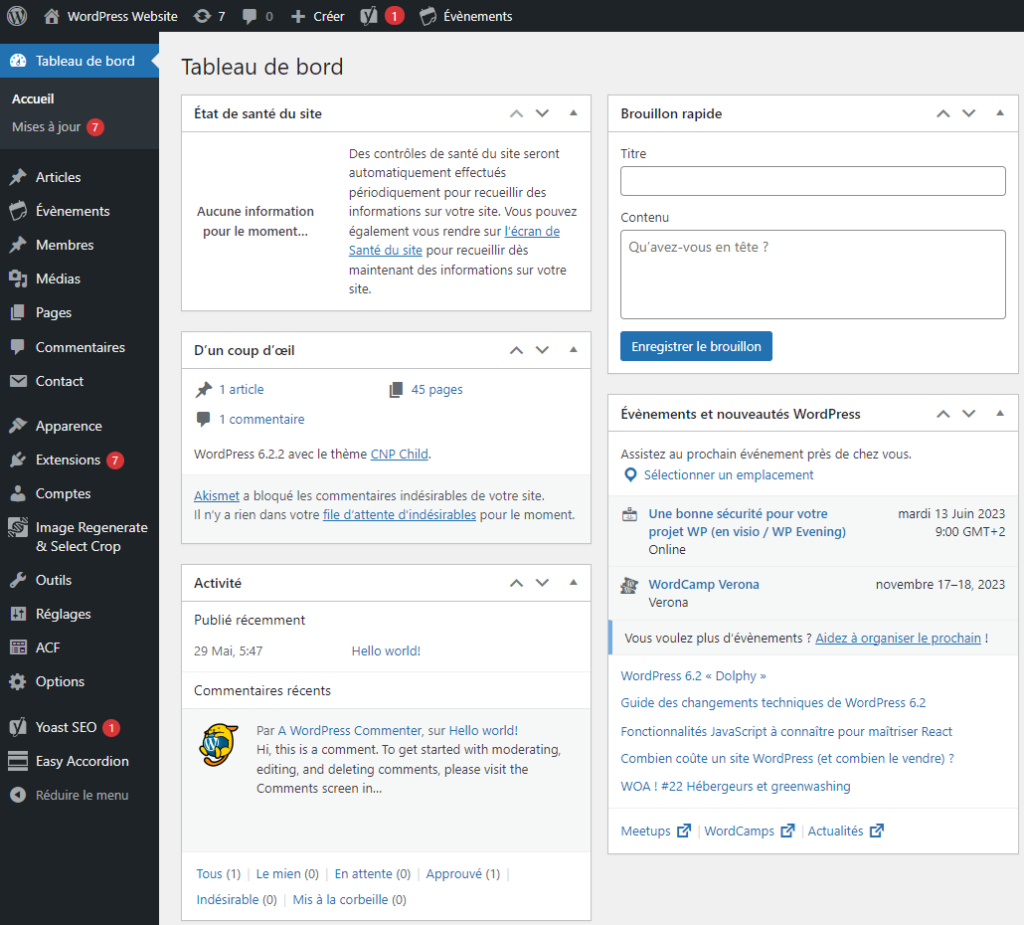Open the Sélectionner un emplacement link
The width and height of the screenshot is (1024, 925).
point(728,475)
